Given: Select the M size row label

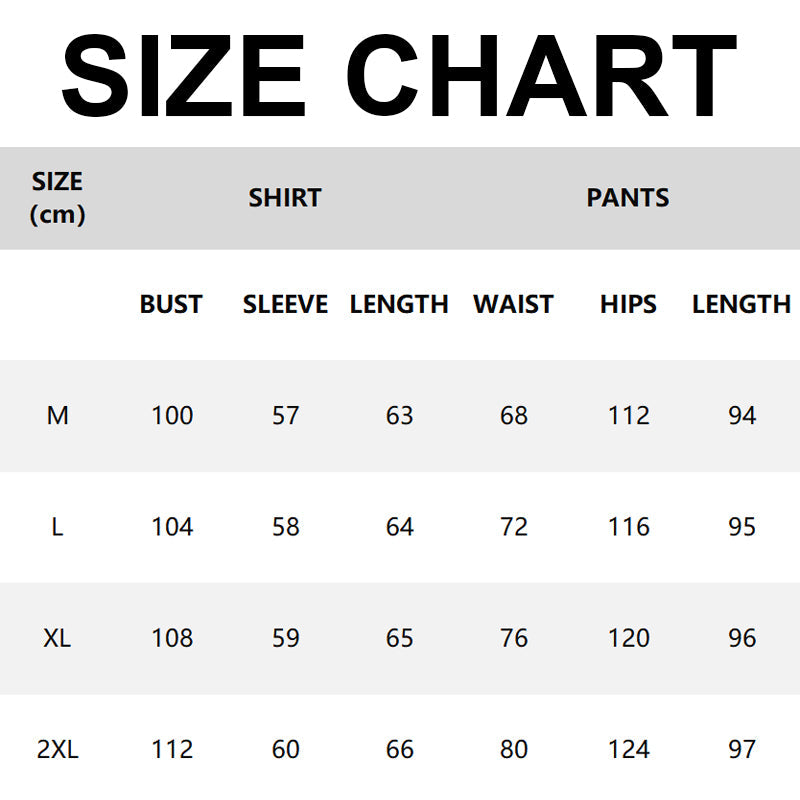Looking at the screenshot, I should pos(58,415).
